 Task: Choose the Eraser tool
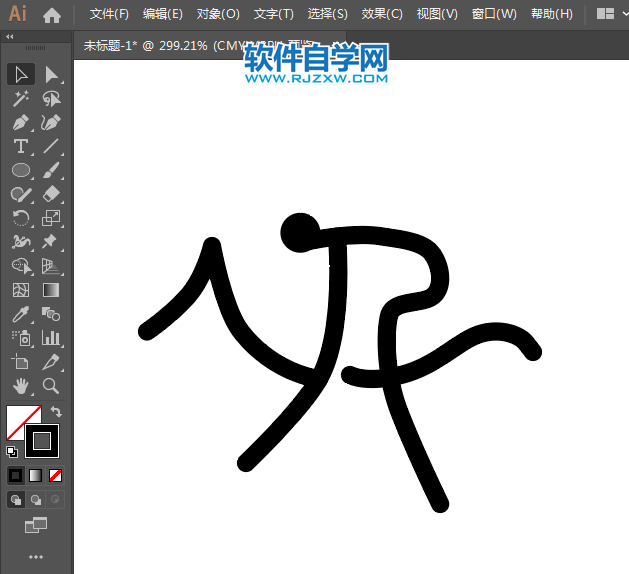(x=51, y=194)
